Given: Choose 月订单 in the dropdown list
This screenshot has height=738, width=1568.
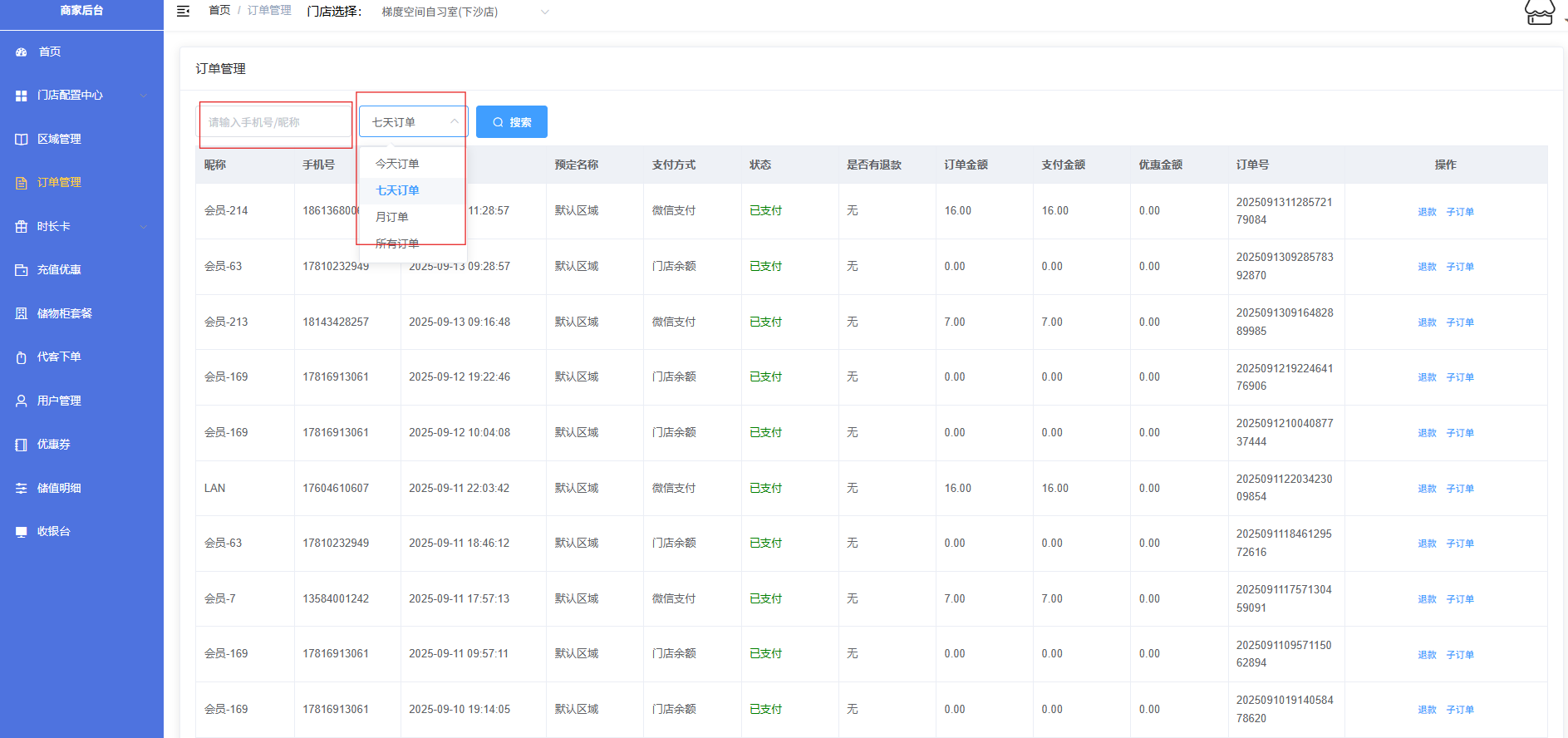Looking at the screenshot, I should point(392,217).
